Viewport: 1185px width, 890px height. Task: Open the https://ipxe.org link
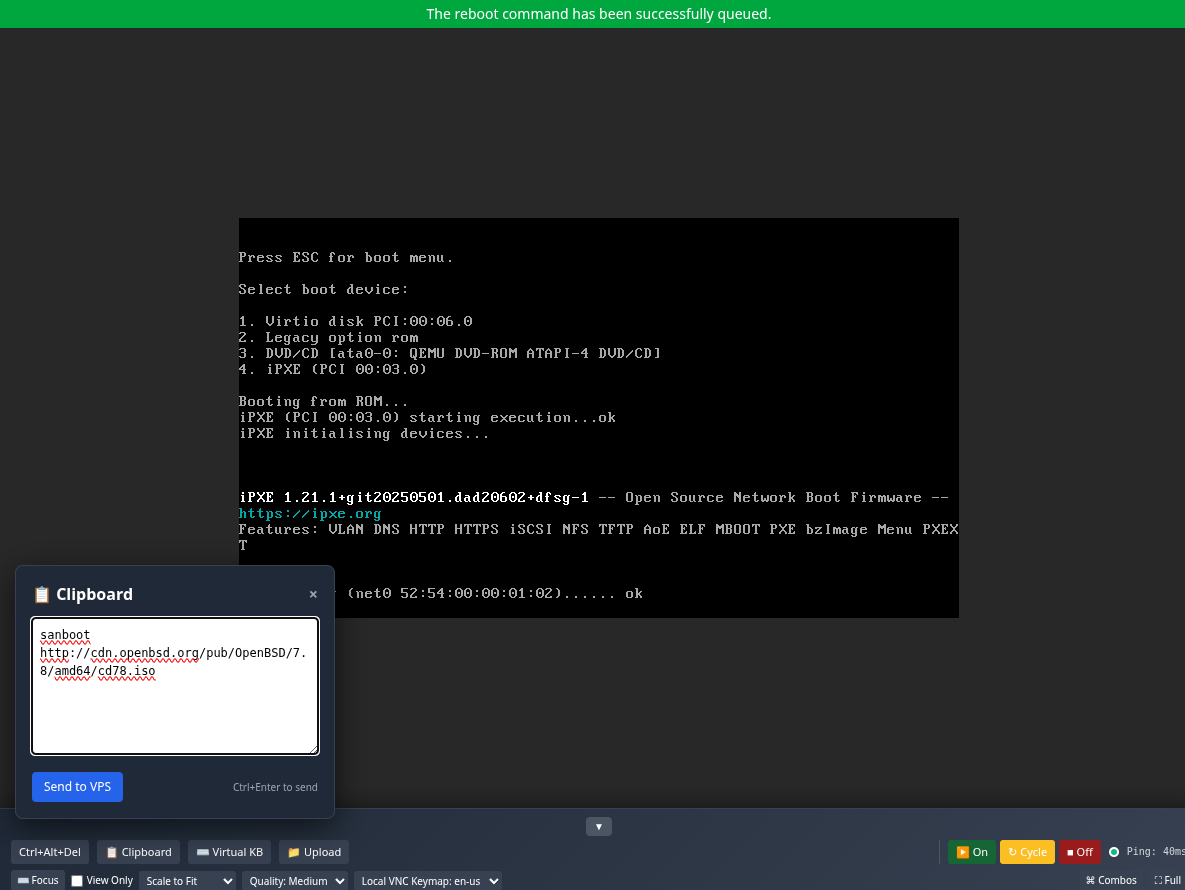310,513
